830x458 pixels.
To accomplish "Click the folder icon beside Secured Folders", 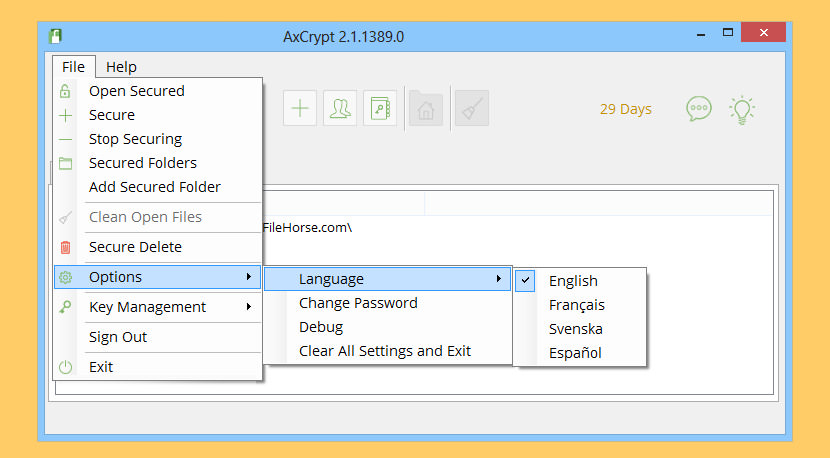I will (x=65, y=163).
